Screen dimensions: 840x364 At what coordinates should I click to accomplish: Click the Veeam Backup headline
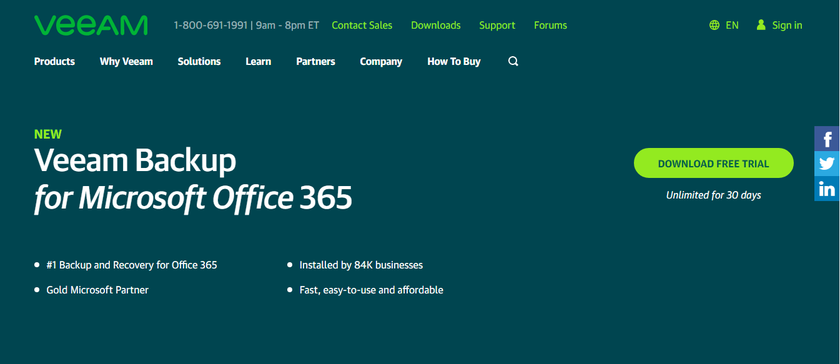(135, 160)
